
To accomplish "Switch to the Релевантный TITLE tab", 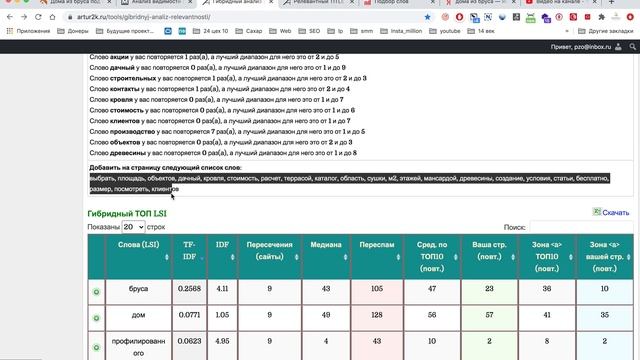I will pos(318,2).
